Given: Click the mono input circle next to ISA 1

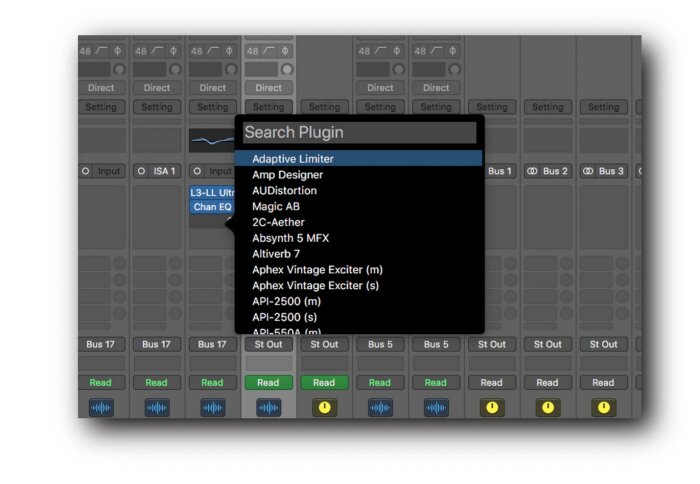Looking at the screenshot, I should click(142, 171).
